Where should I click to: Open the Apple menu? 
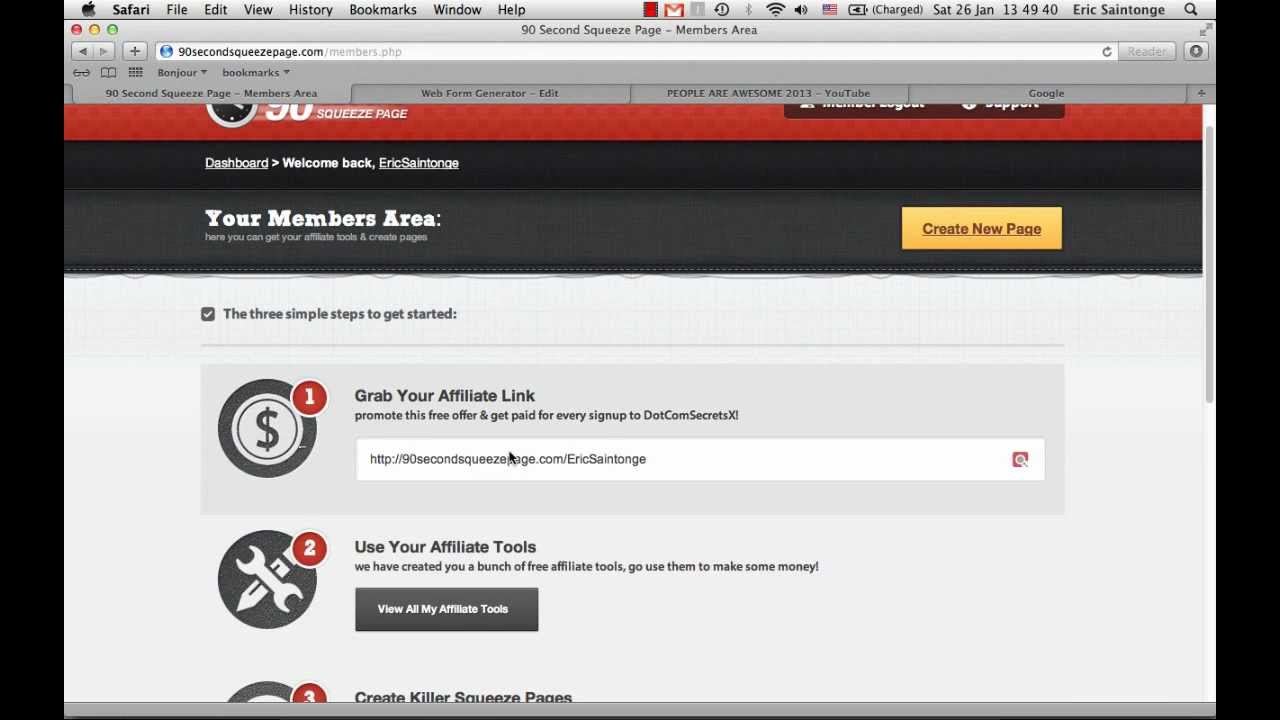coord(88,9)
